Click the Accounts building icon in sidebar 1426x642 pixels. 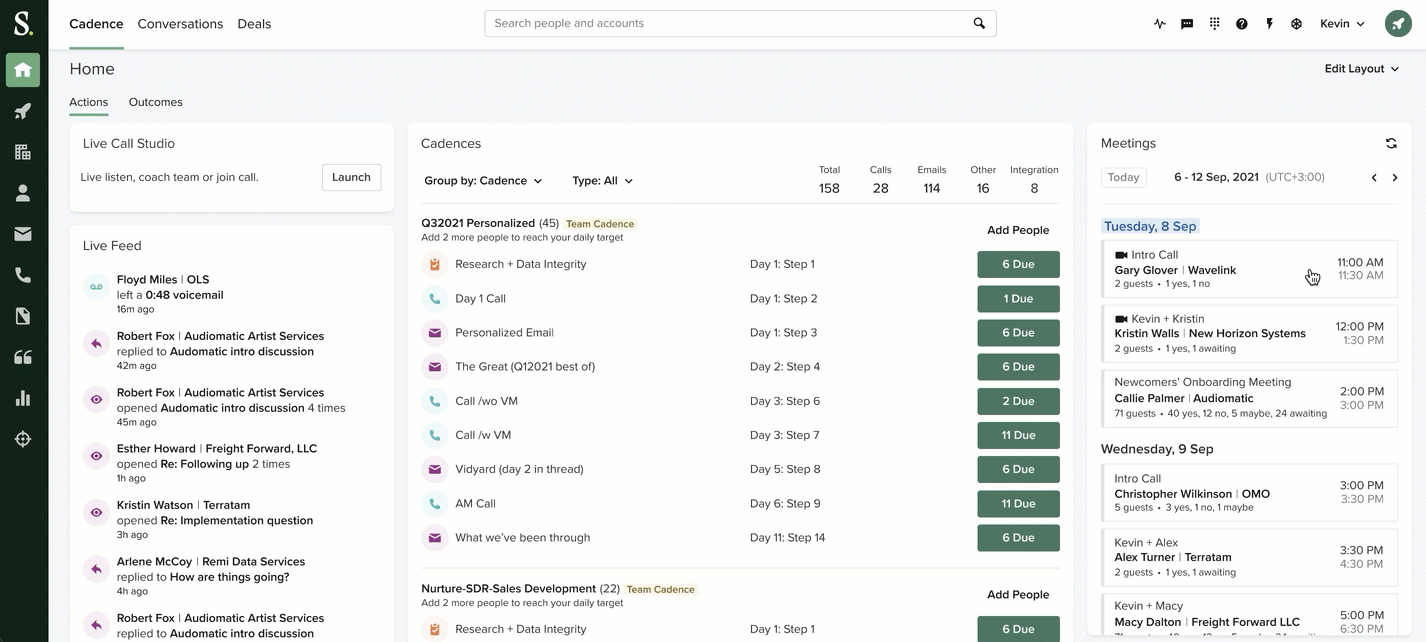[22, 152]
